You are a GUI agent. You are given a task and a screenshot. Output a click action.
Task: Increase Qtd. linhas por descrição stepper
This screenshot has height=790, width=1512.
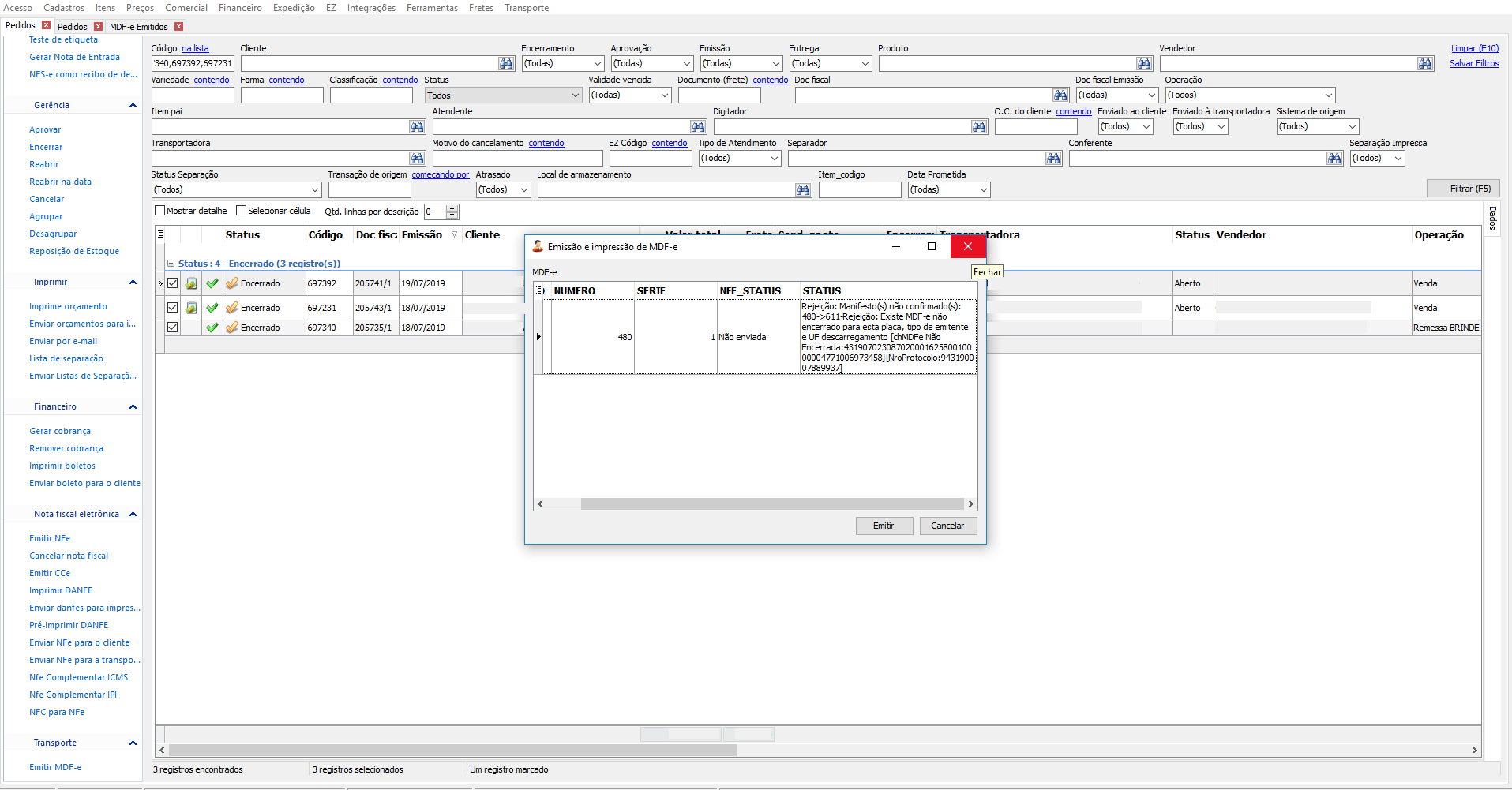click(452, 208)
